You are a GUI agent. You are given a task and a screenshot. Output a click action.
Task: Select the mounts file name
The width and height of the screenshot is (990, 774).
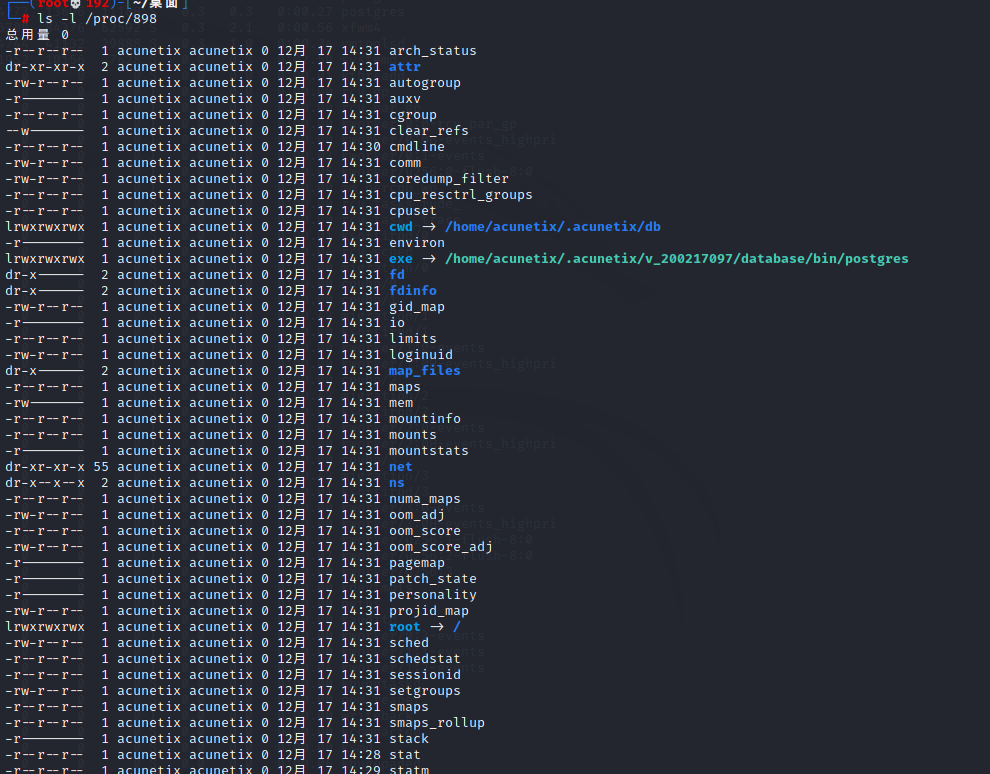click(x=412, y=434)
